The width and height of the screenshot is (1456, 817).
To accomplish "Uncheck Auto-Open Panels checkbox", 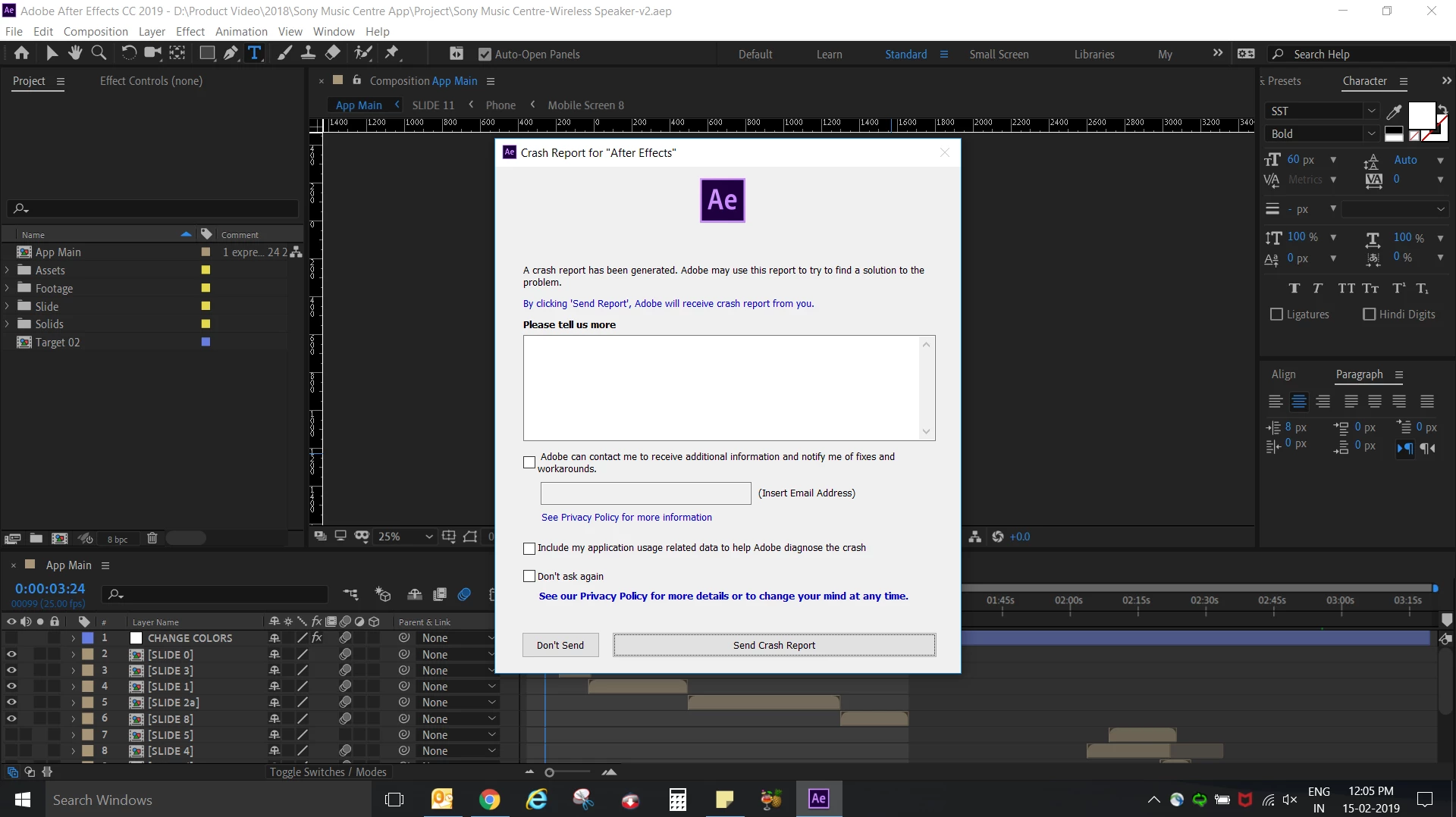I will 485,55.
